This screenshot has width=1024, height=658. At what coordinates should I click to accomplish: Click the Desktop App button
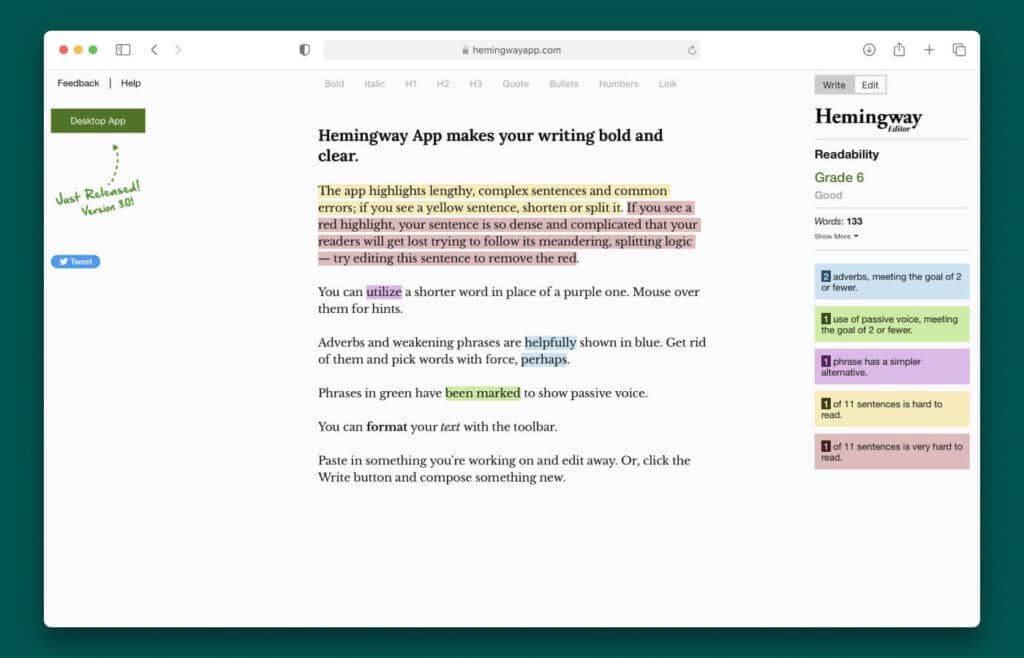tap(97, 120)
